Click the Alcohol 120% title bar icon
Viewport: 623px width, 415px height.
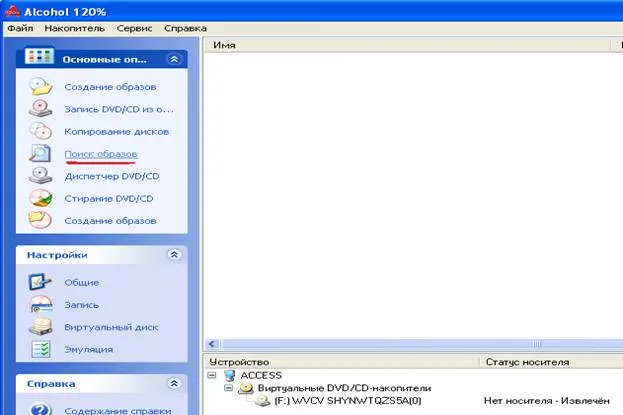tap(12, 11)
